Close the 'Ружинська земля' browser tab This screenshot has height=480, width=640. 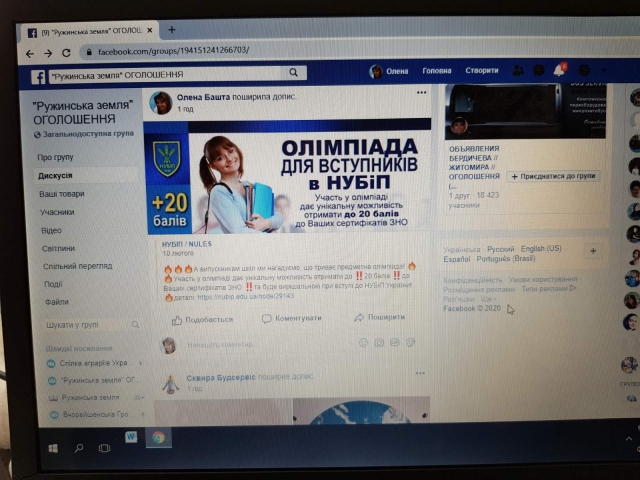(x=150, y=31)
